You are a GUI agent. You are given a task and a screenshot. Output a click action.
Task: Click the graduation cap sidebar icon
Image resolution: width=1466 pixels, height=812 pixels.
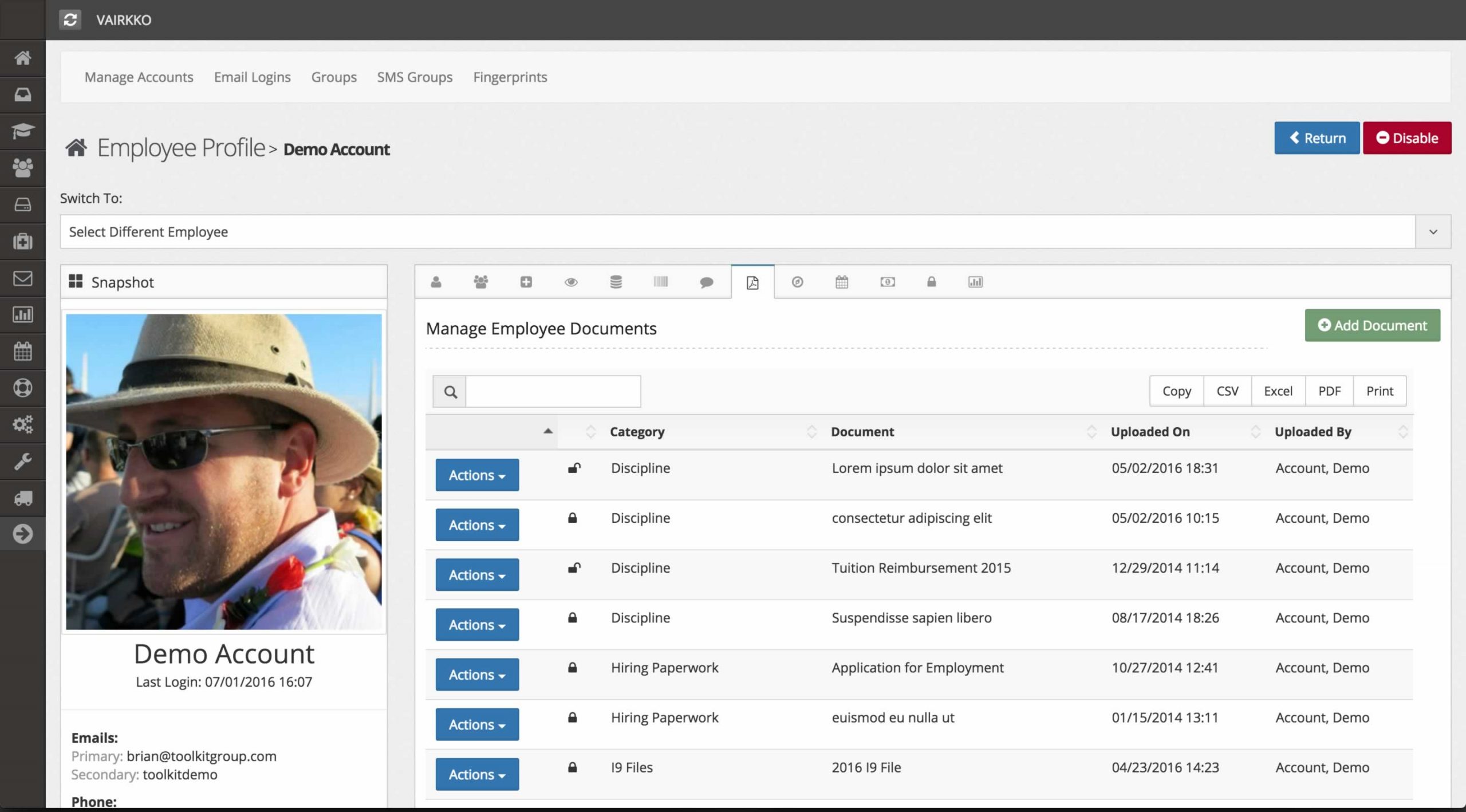[x=22, y=131]
